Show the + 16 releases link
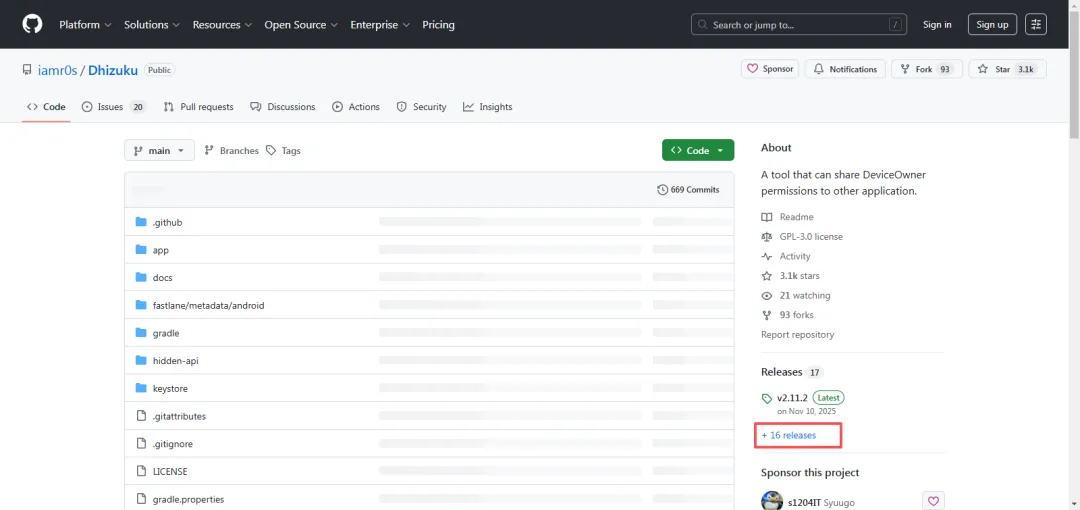 pyautogui.click(x=789, y=436)
